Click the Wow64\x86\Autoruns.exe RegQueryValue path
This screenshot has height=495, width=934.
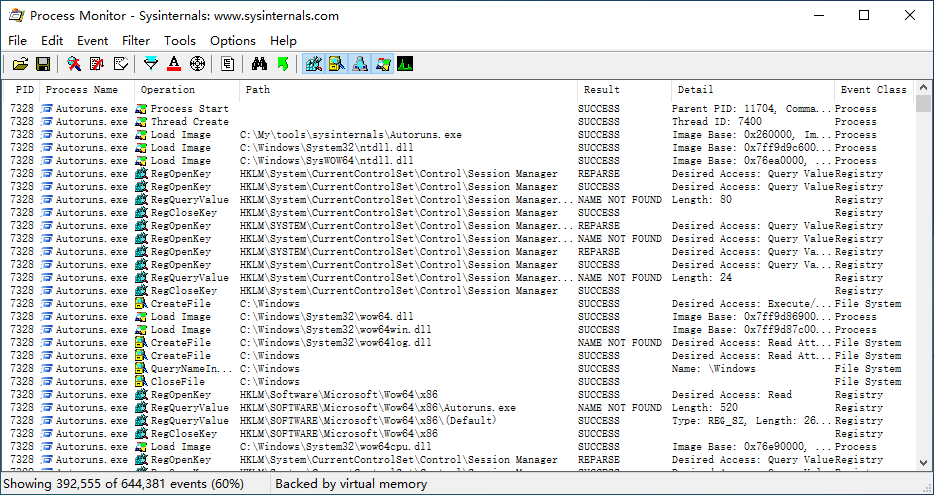(x=378, y=408)
